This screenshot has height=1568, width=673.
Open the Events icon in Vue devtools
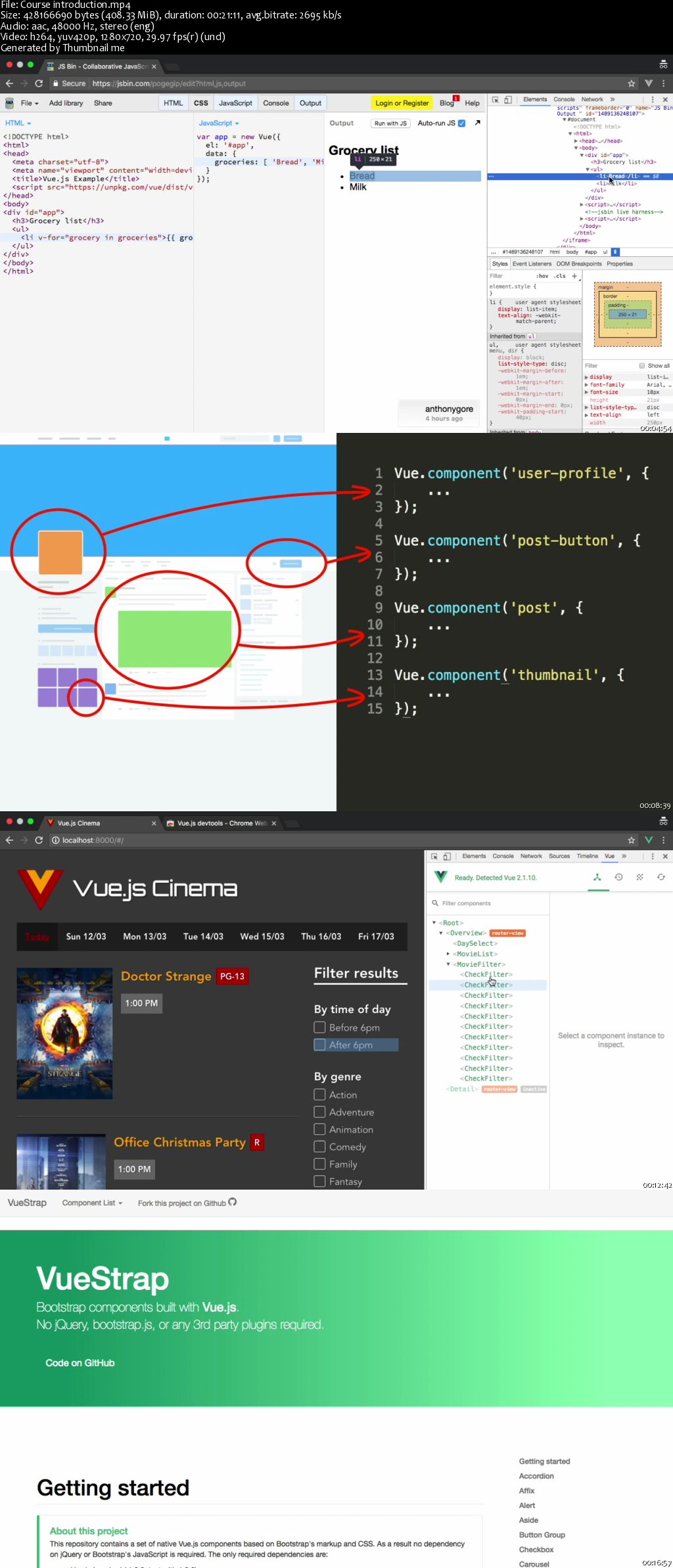point(639,878)
